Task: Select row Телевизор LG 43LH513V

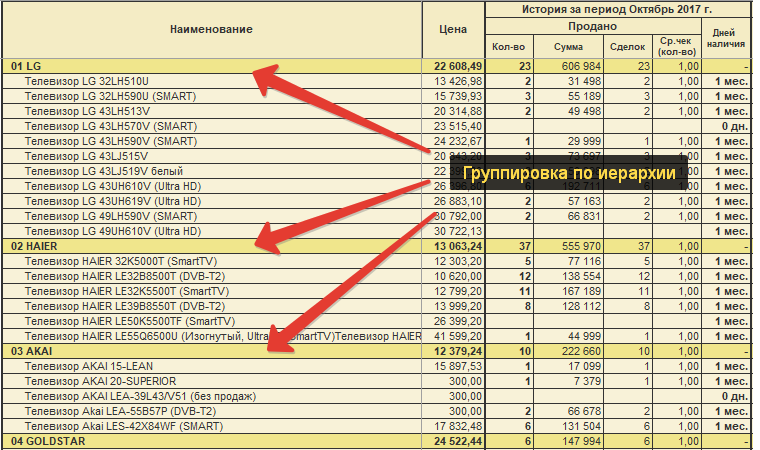Action: (x=377, y=112)
